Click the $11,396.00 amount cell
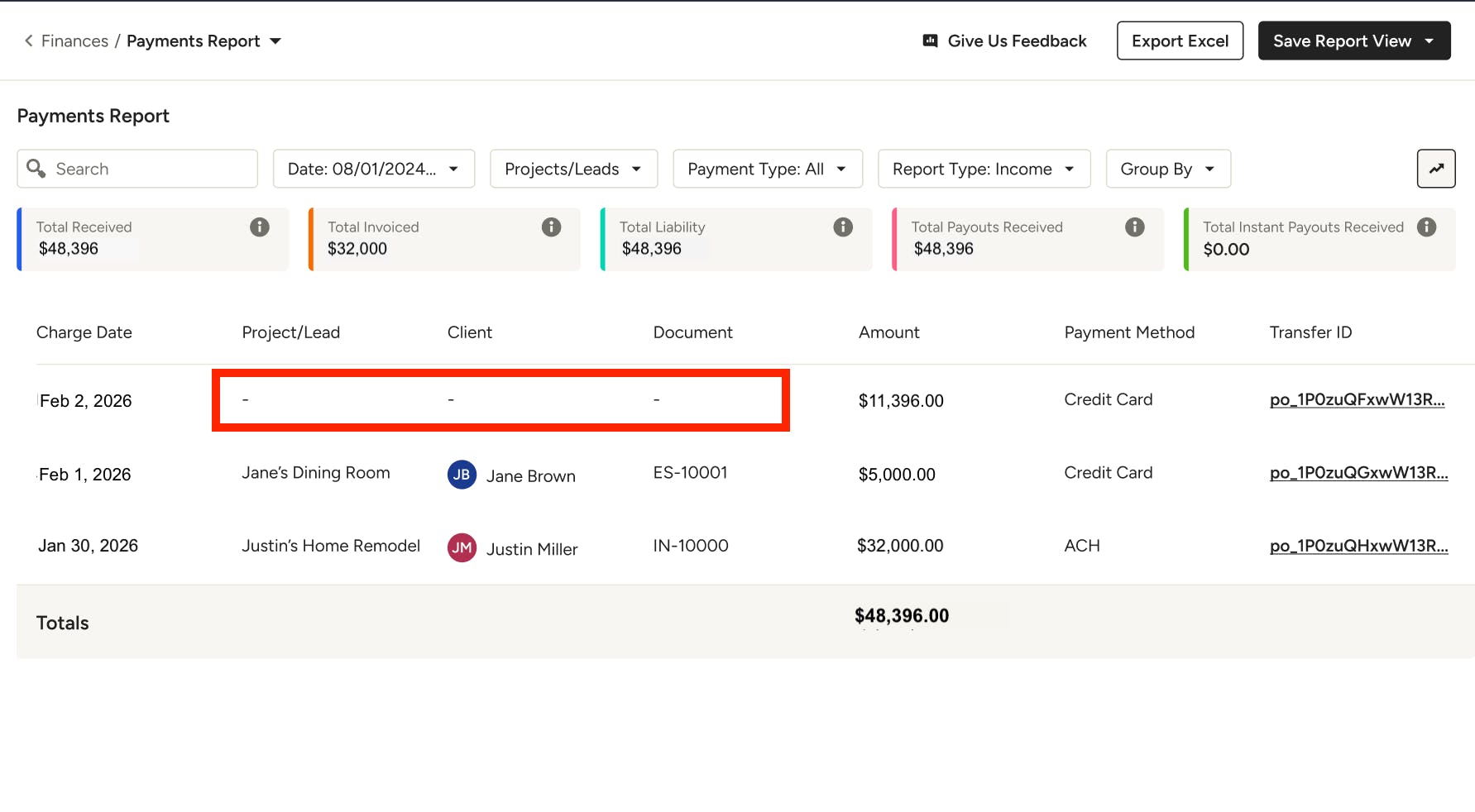The height and width of the screenshot is (812, 1475). click(901, 401)
